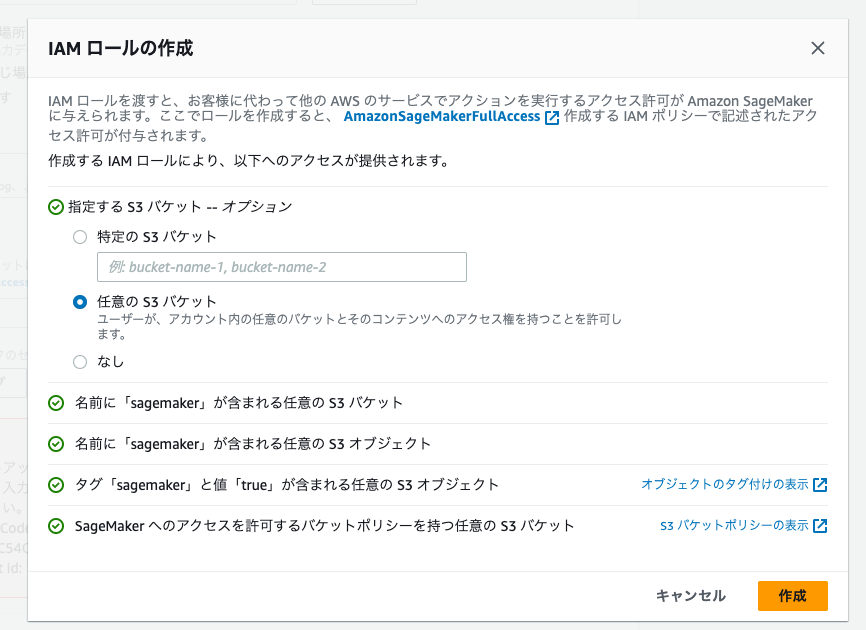
Task: Open the AmazonSageMakerFullAccess policy link
Action: coord(442,117)
